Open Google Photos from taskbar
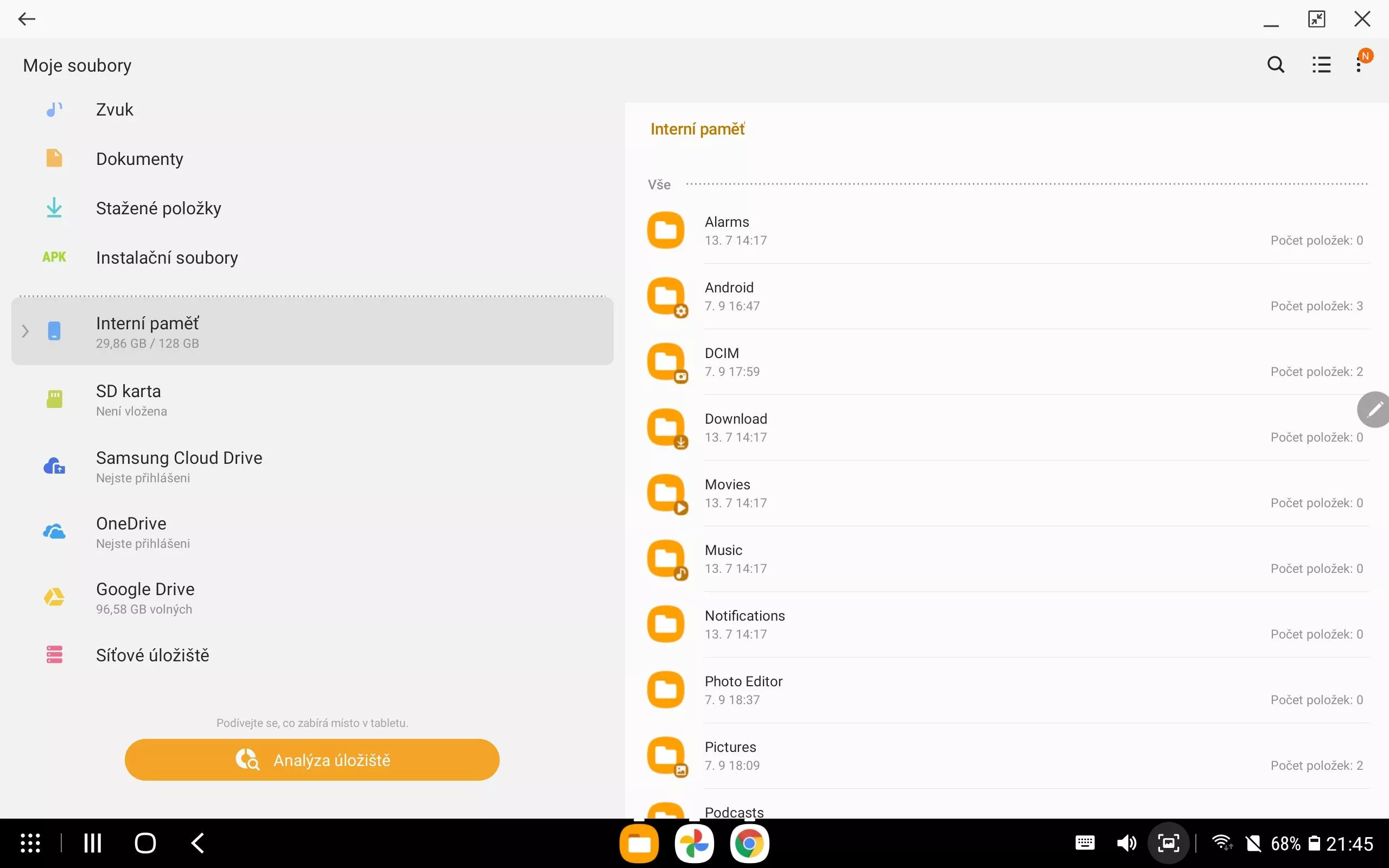This screenshot has height=868, width=1389. (x=694, y=843)
